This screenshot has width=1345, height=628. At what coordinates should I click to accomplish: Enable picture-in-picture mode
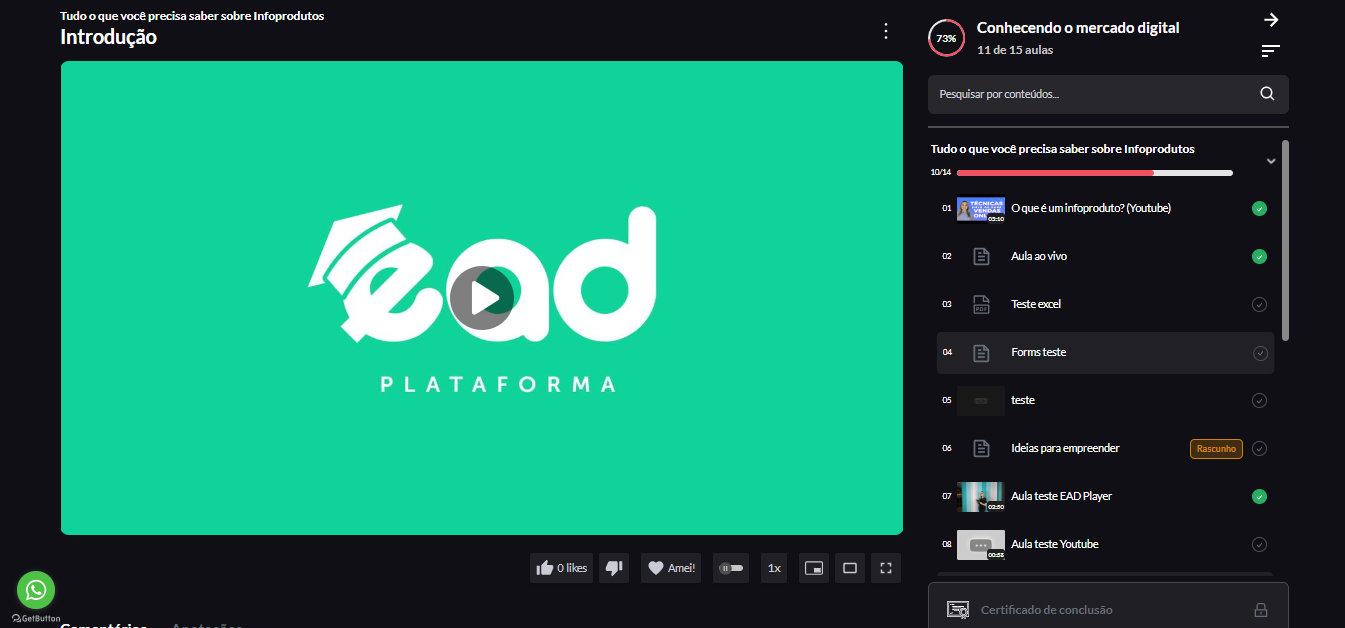click(x=814, y=568)
